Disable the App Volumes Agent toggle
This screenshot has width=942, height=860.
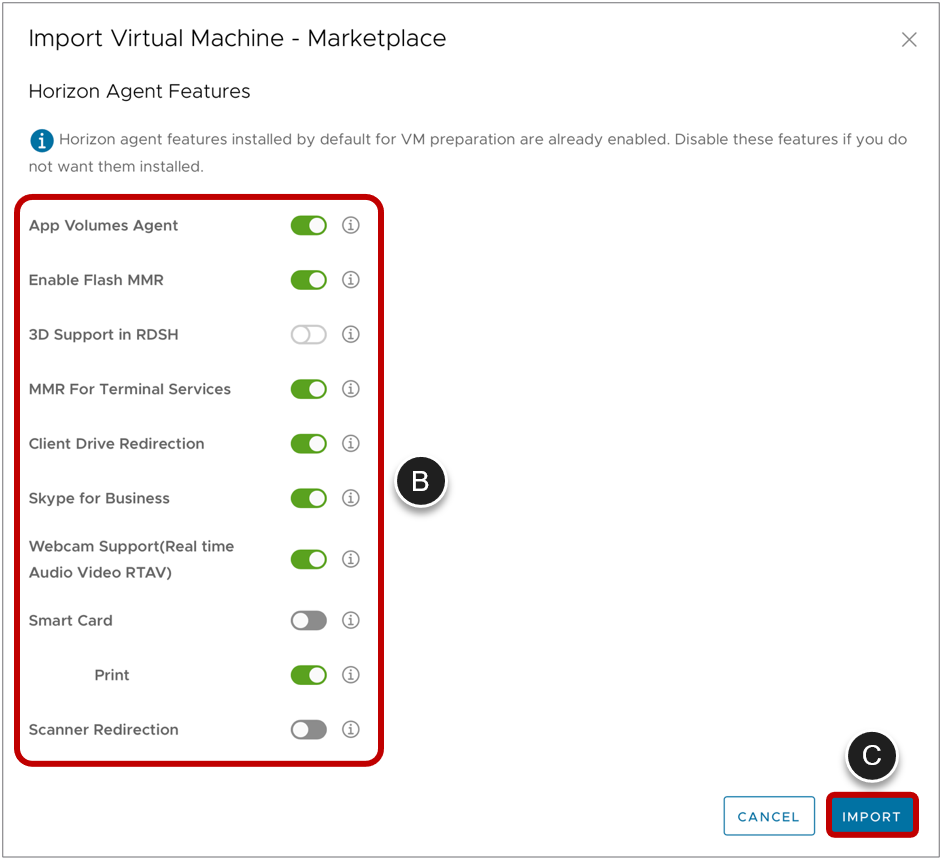pyautogui.click(x=308, y=225)
